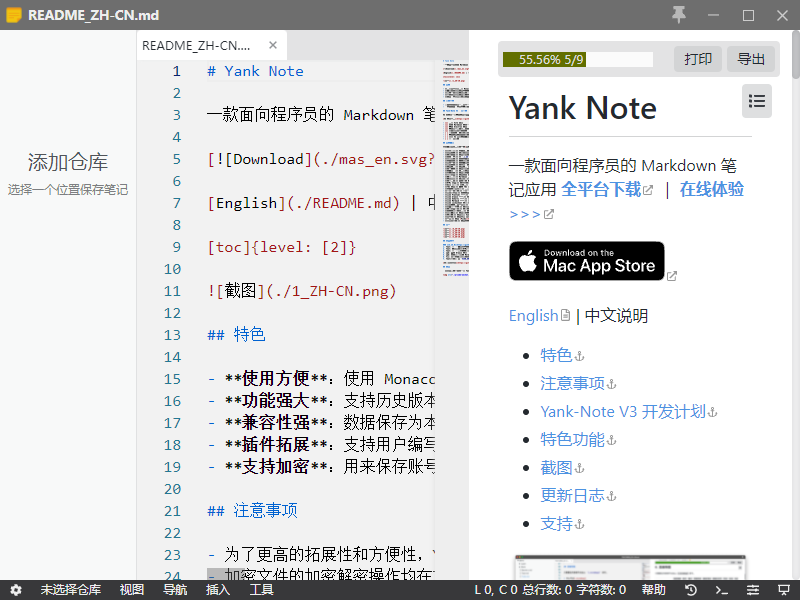This screenshot has height=600, width=800.
Task: Click the Mac App Store download badge
Action: [586, 261]
